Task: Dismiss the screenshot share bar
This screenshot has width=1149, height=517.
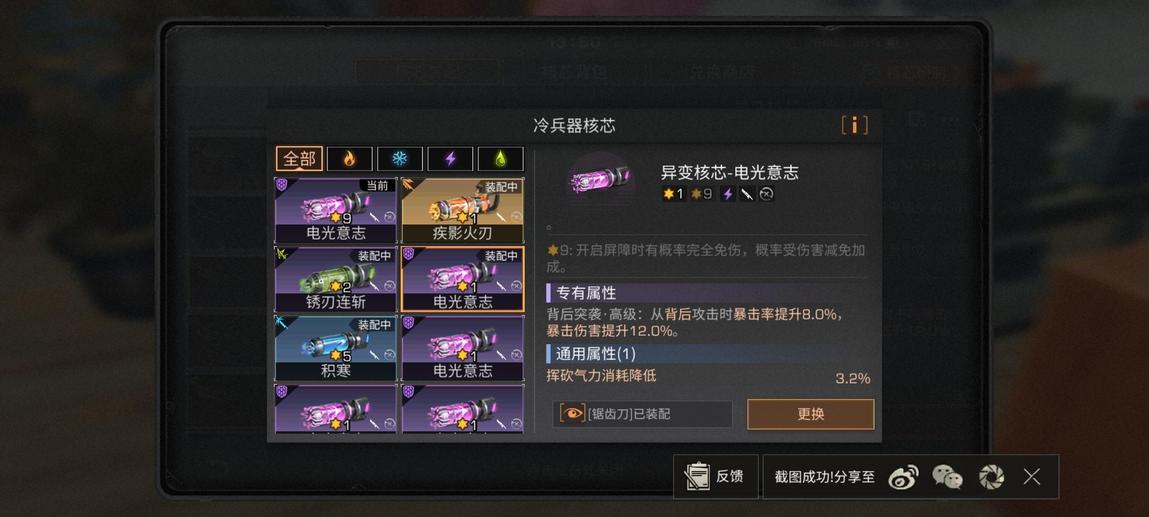Action: coord(1032,477)
